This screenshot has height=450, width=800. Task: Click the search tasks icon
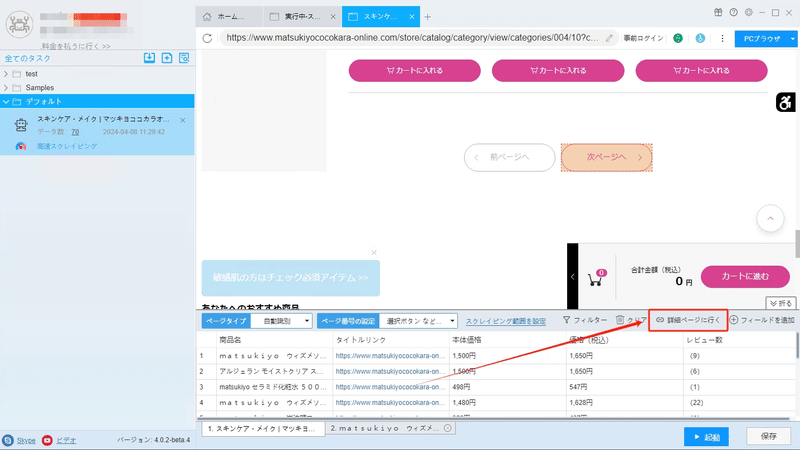coord(184,58)
